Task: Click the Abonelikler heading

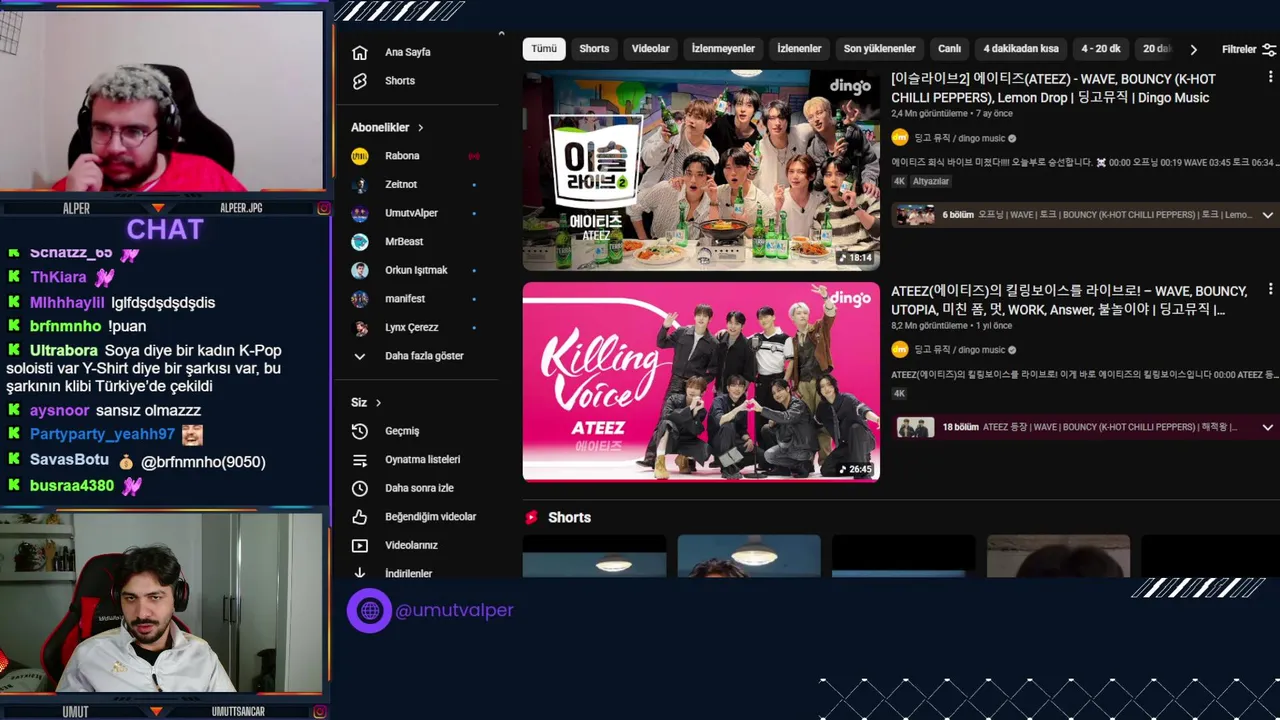Action: click(x=380, y=128)
